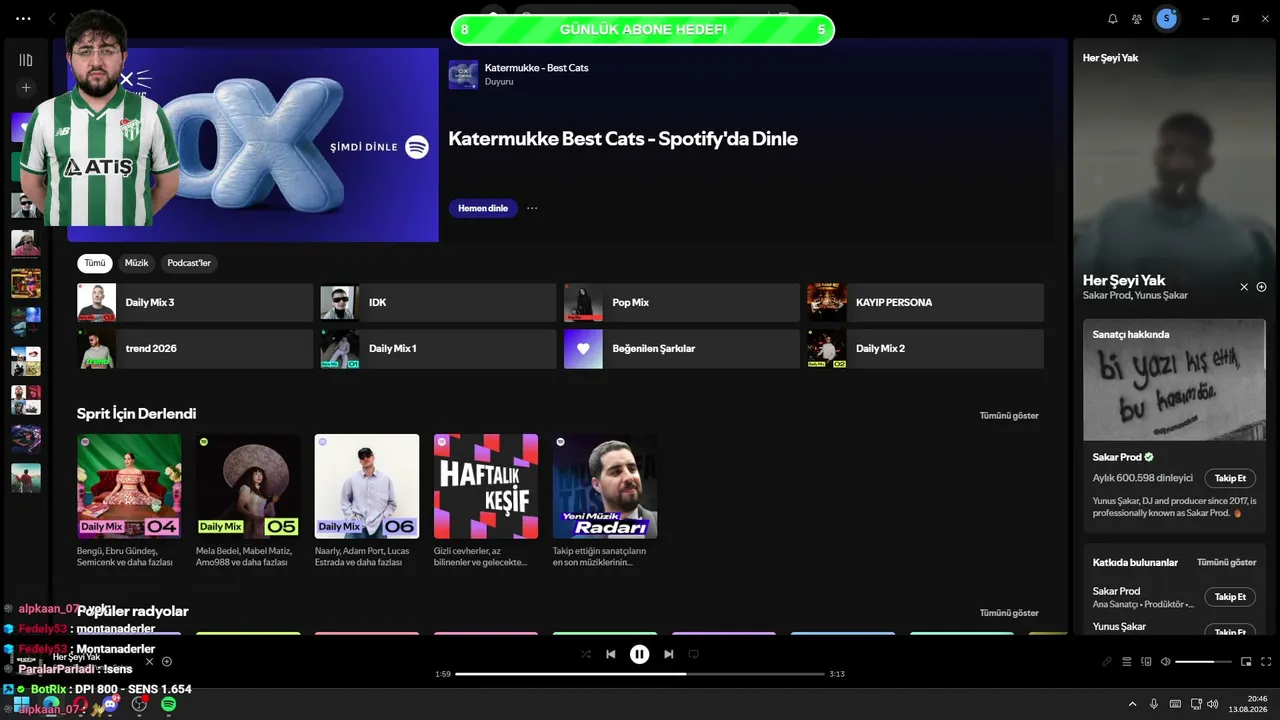This screenshot has height=720, width=1280.
Task: Open Spotify from the Windows taskbar
Action: click(x=169, y=704)
